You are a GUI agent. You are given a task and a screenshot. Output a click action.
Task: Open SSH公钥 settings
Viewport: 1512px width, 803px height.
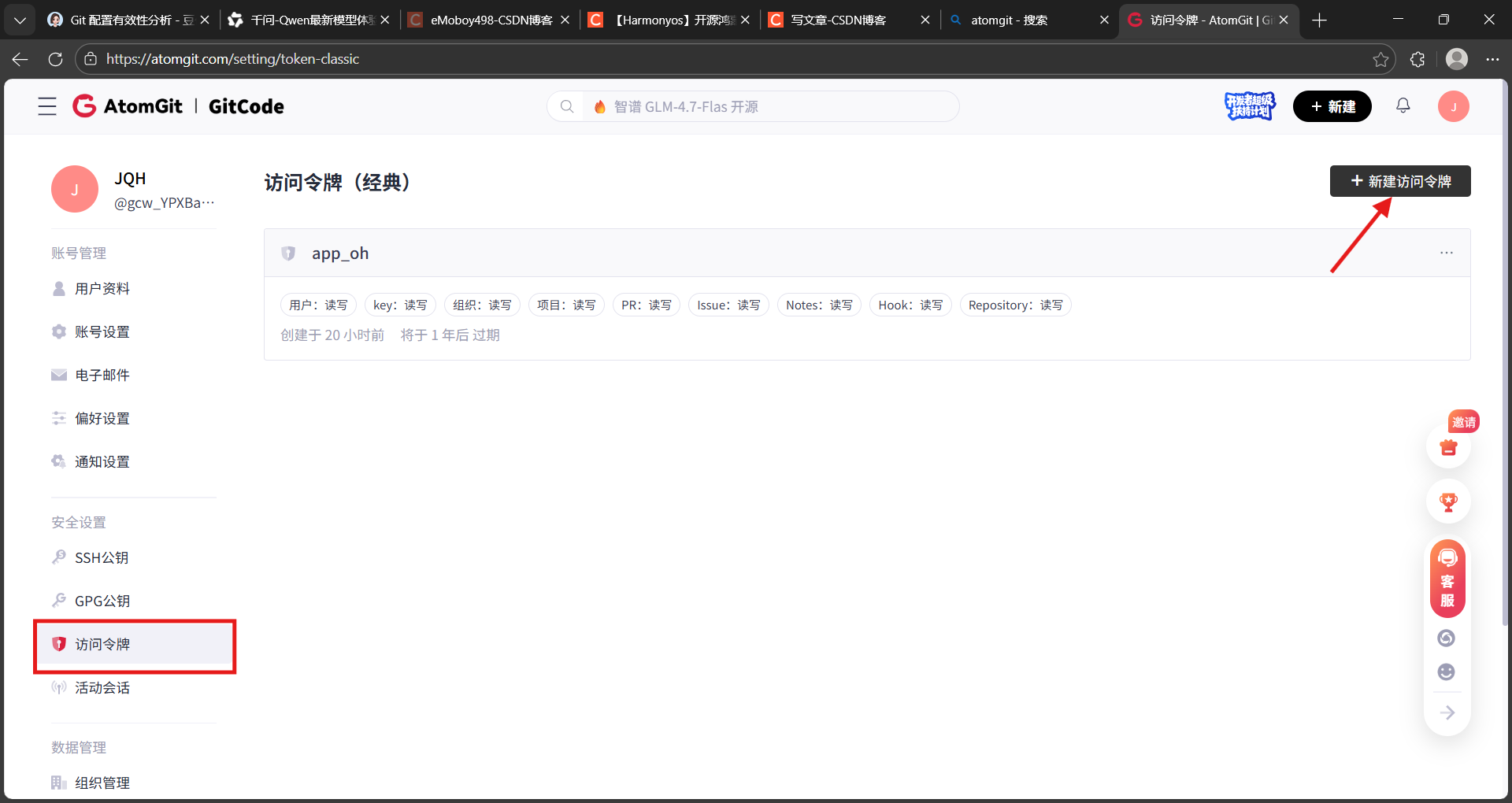tap(102, 558)
